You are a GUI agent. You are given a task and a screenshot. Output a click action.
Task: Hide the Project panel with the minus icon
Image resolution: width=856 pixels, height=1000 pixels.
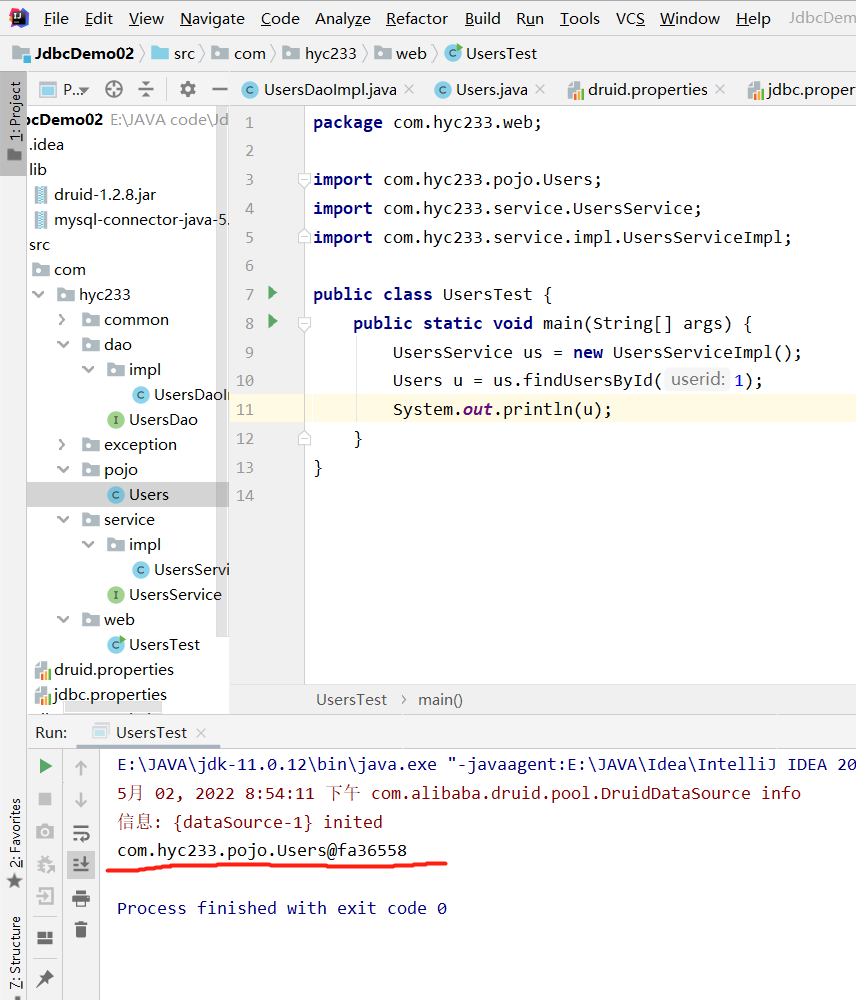(219, 89)
